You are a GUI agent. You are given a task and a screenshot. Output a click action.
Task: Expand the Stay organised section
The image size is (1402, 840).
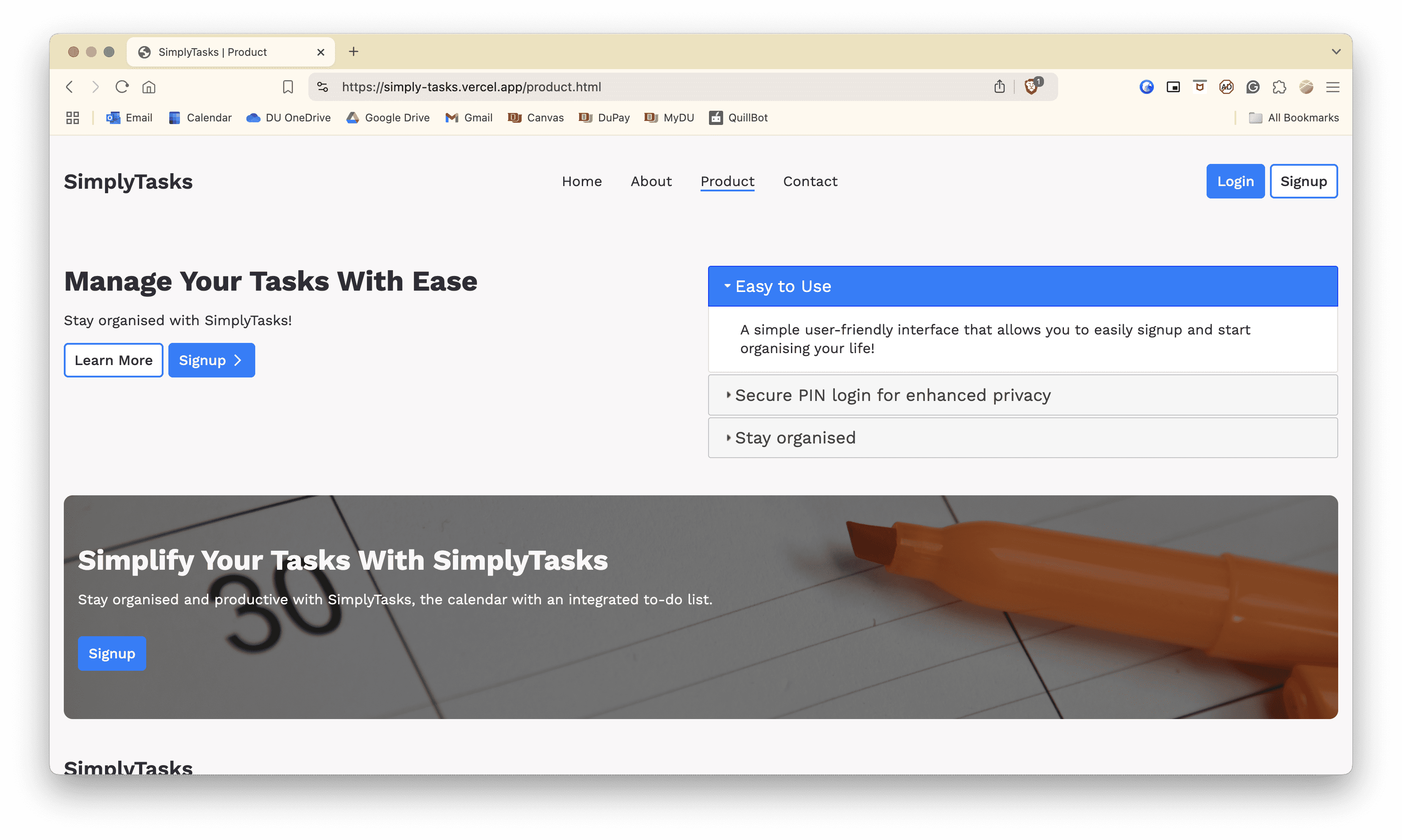[x=1022, y=438]
